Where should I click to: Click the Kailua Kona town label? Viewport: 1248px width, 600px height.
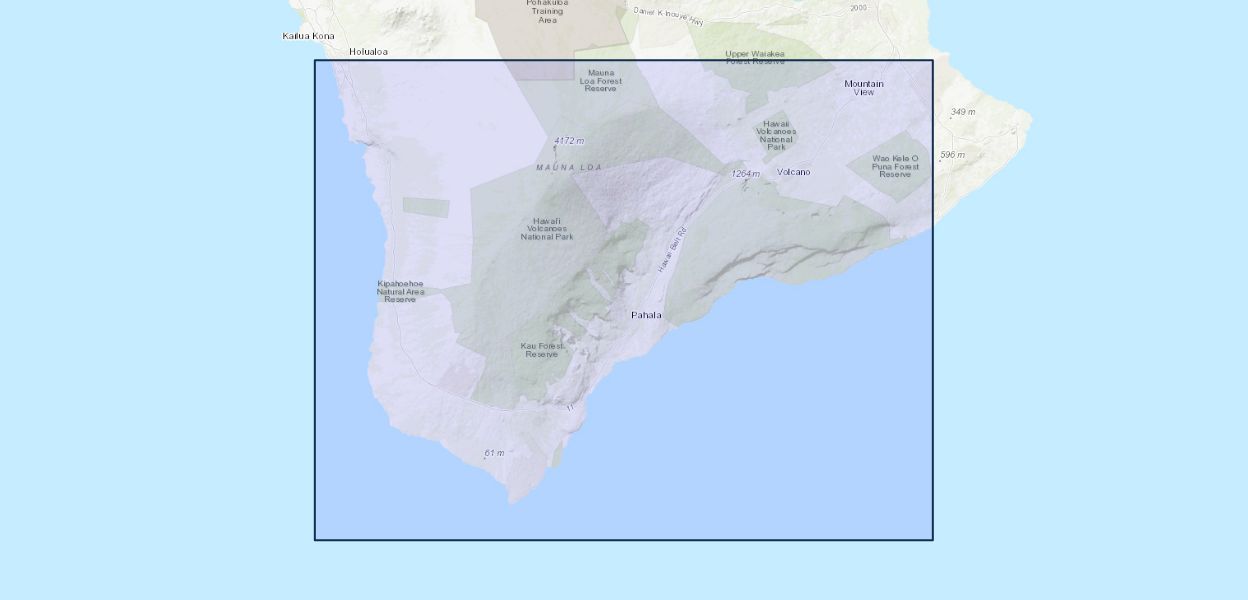tap(308, 36)
